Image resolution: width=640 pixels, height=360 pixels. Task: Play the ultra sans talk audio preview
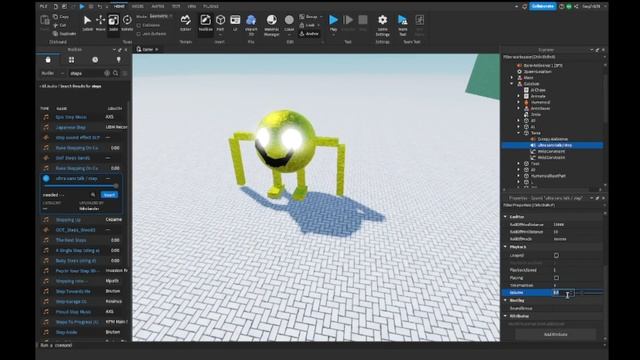point(46,178)
